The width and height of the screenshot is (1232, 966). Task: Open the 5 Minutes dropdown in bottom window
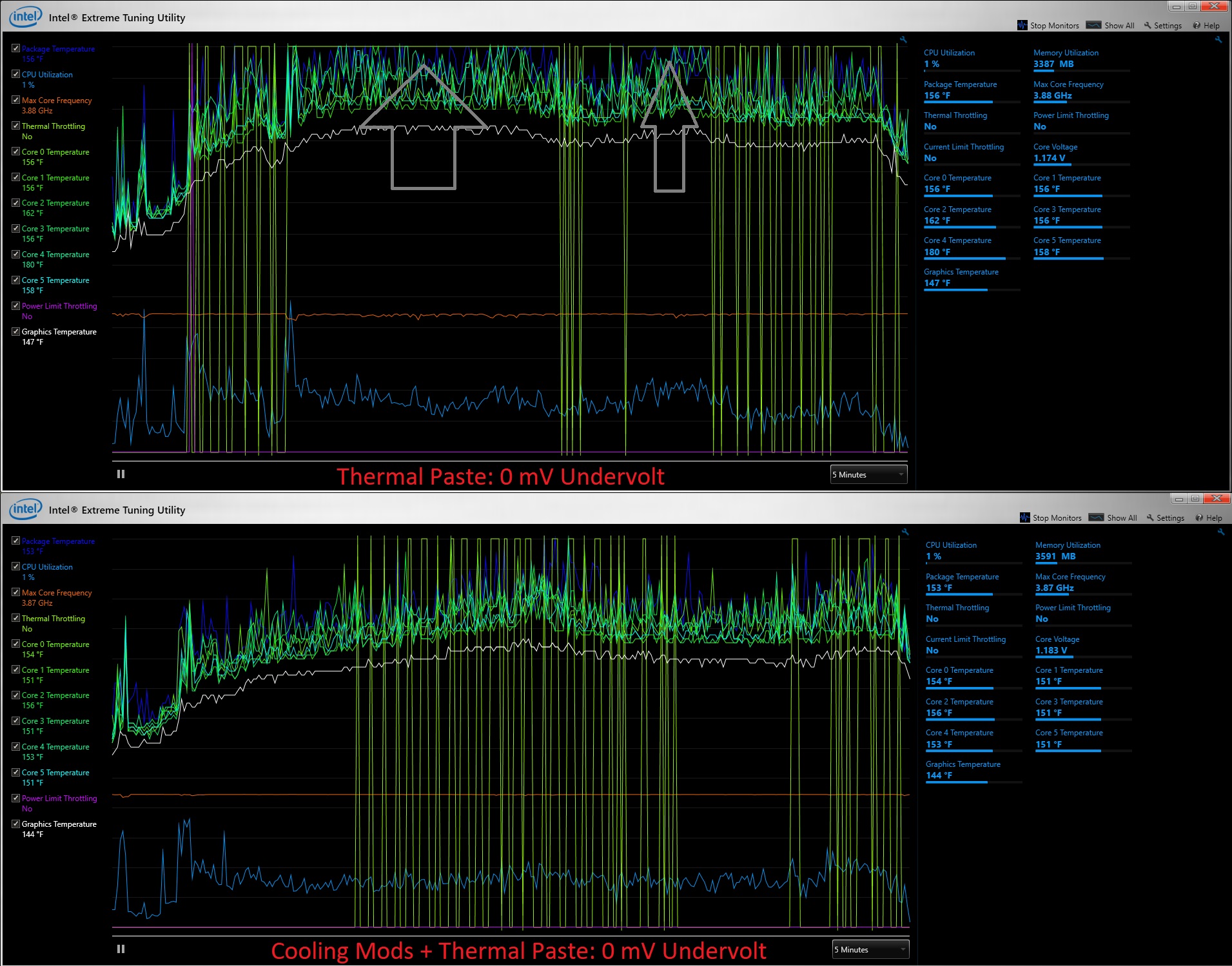(x=870, y=949)
